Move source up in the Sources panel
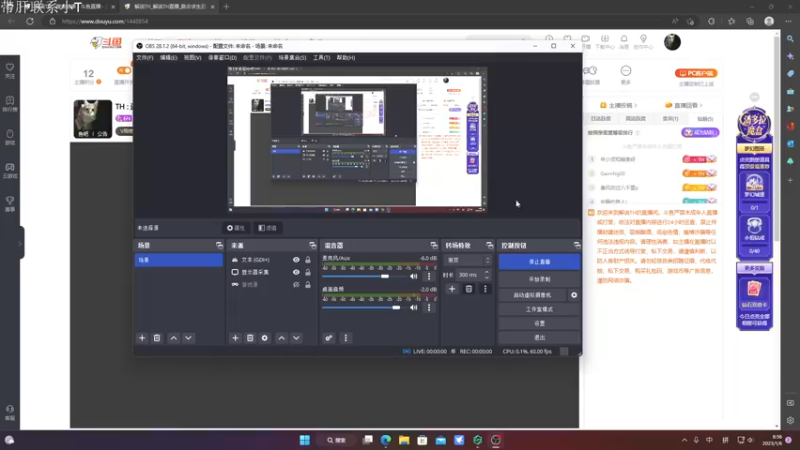This screenshot has width=800, height=450. tap(282, 338)
